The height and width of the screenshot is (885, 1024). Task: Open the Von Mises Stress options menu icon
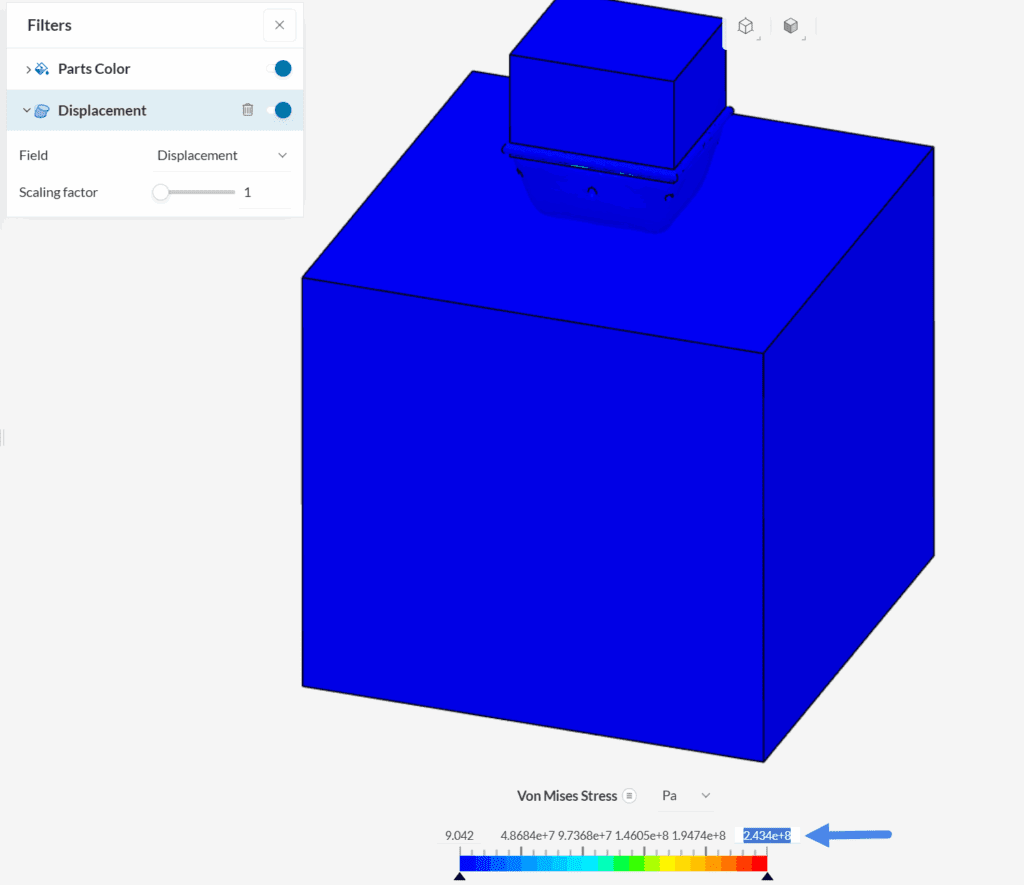(630, 796)
